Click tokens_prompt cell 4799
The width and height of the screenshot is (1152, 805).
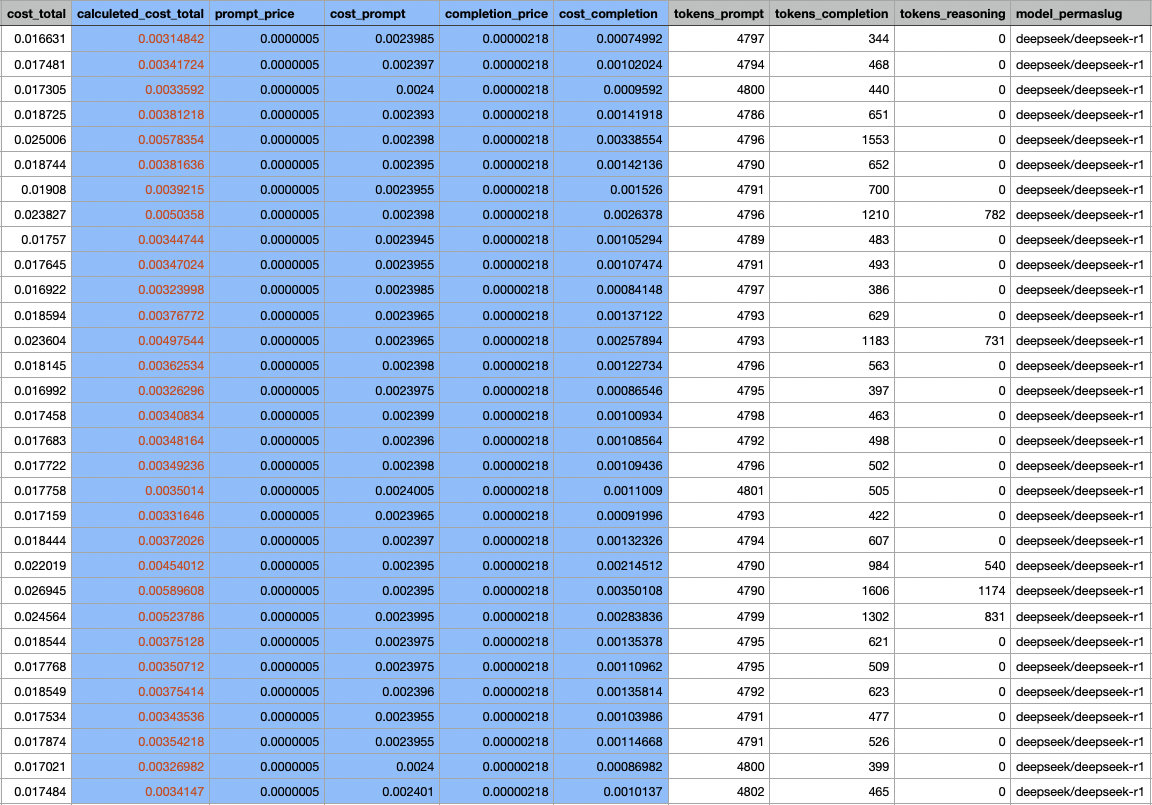[x=719, y=616]
